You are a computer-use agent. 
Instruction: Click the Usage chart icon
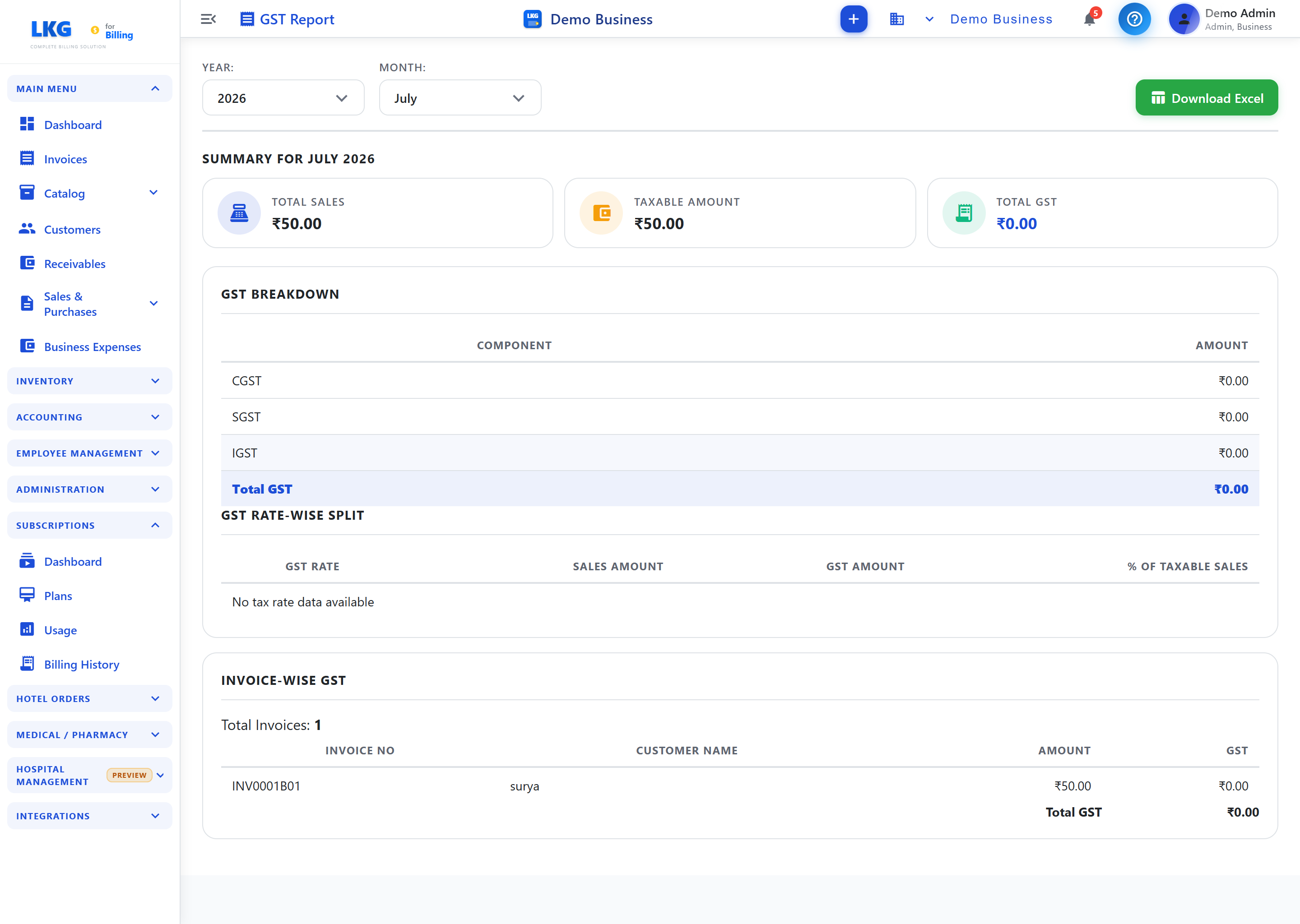pos(27,629)
